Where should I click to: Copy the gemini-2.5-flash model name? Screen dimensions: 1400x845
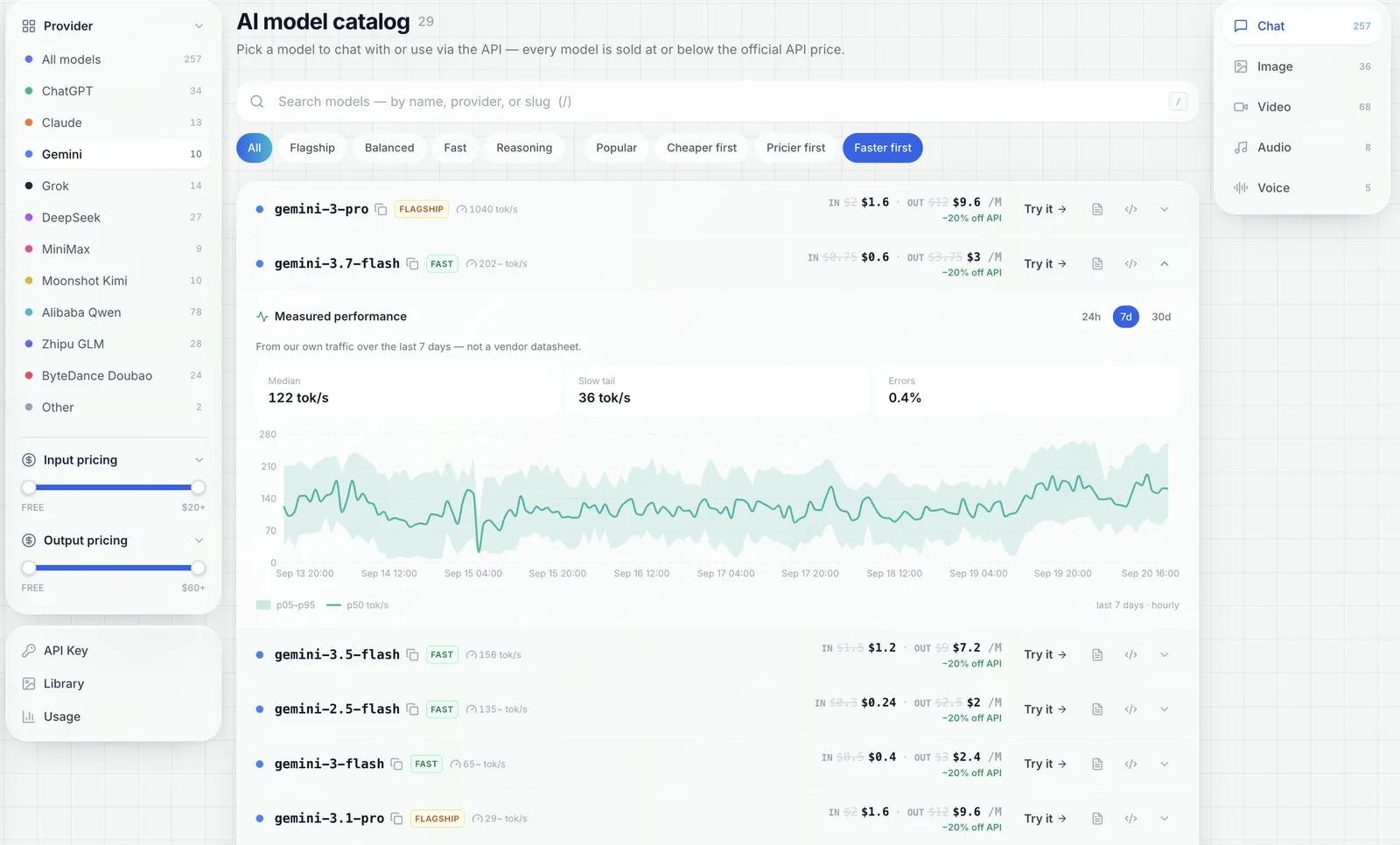pyautogui.click(x=412, y=709)
